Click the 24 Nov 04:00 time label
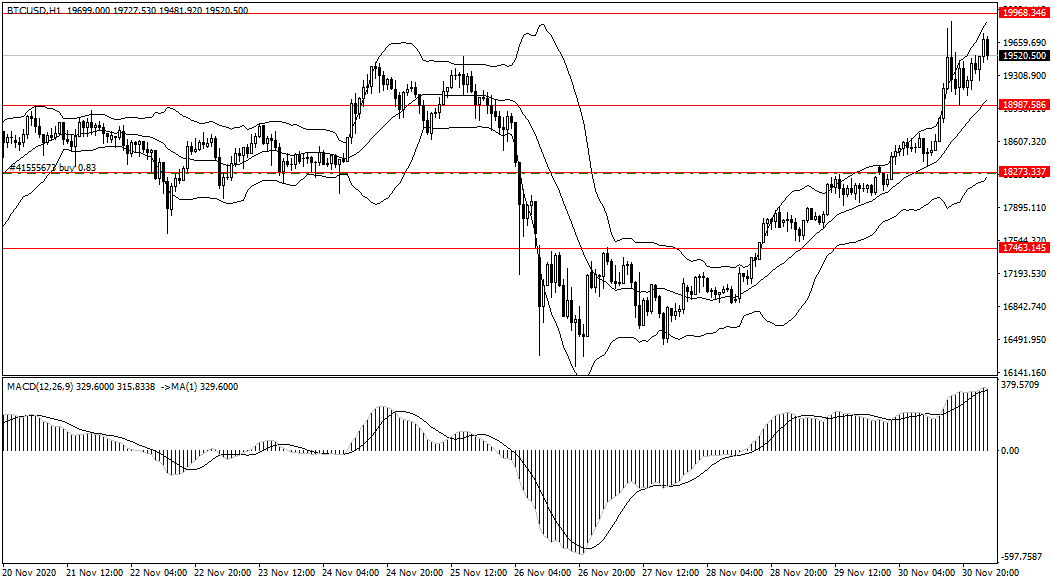The height and width of the screenshot is (584, 1053). (x=351, y=574)
